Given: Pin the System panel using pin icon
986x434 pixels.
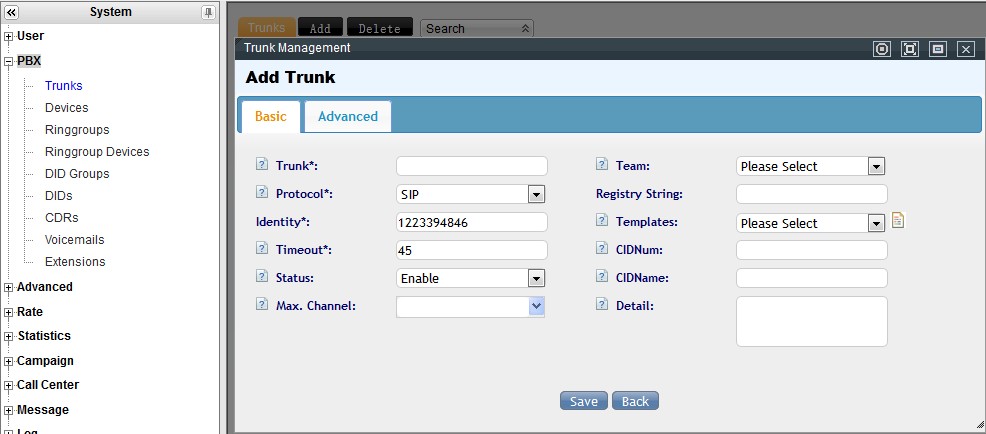Looking at the screenshot, I should coord(208,12).
